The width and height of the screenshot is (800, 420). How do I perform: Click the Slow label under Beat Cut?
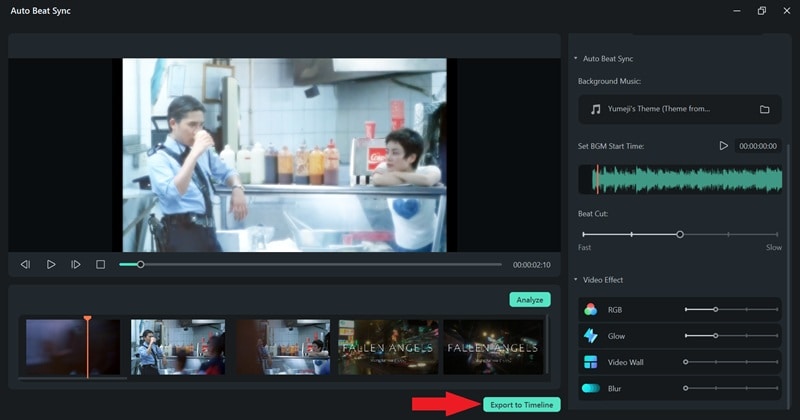tap(773, 248)
